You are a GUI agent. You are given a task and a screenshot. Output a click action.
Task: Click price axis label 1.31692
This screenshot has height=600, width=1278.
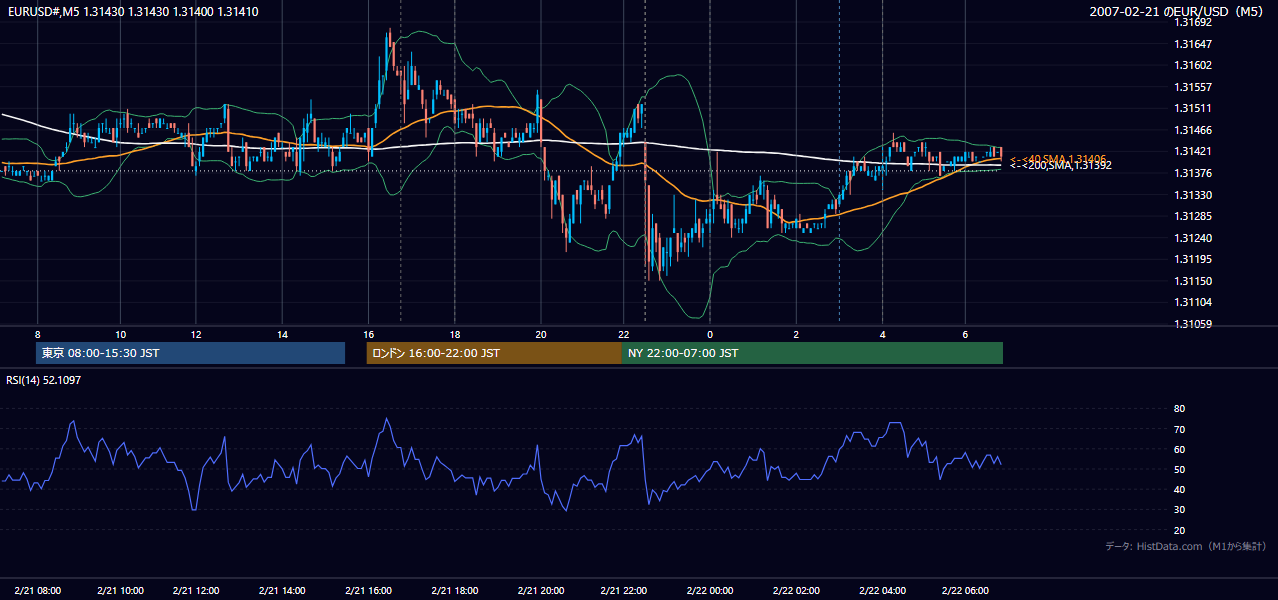point(1193,22)
